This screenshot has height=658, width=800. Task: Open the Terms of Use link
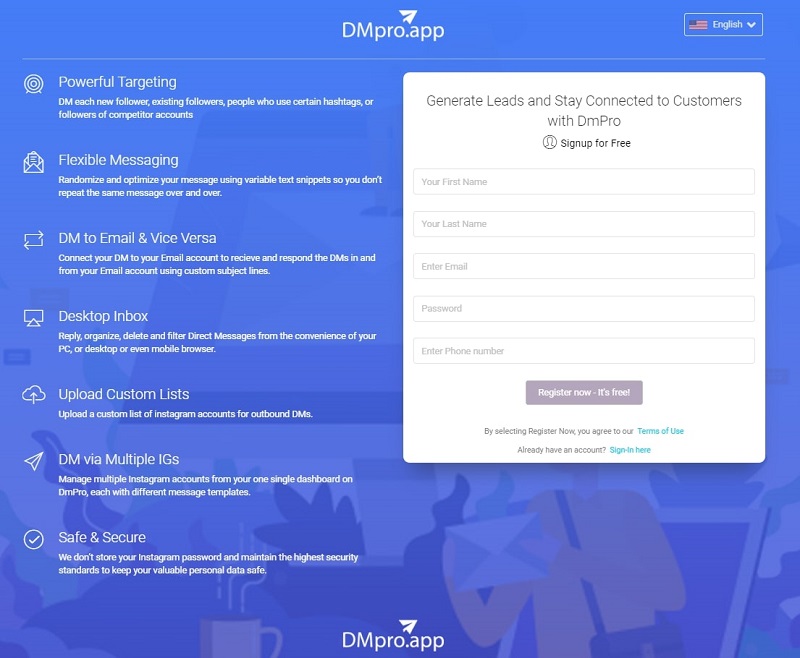pyautogui.click(x=660, y=431)
